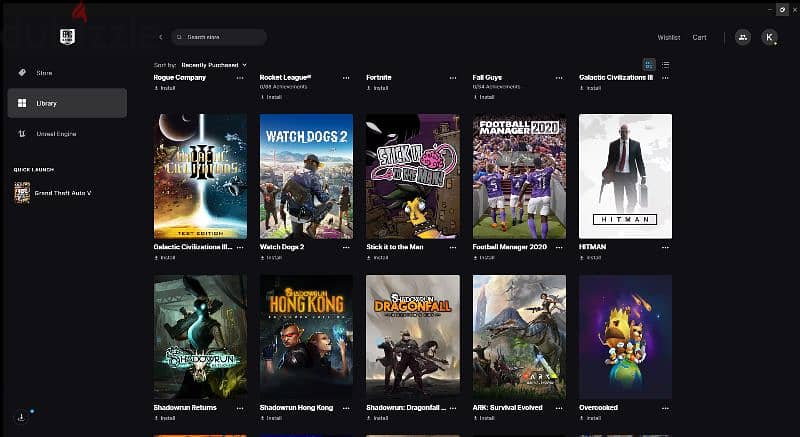Image resolution: width=800 pixels, height=437 pixels.
Task: Open ARK: Survival Evolved cover art
Action: tap(519, 337)
